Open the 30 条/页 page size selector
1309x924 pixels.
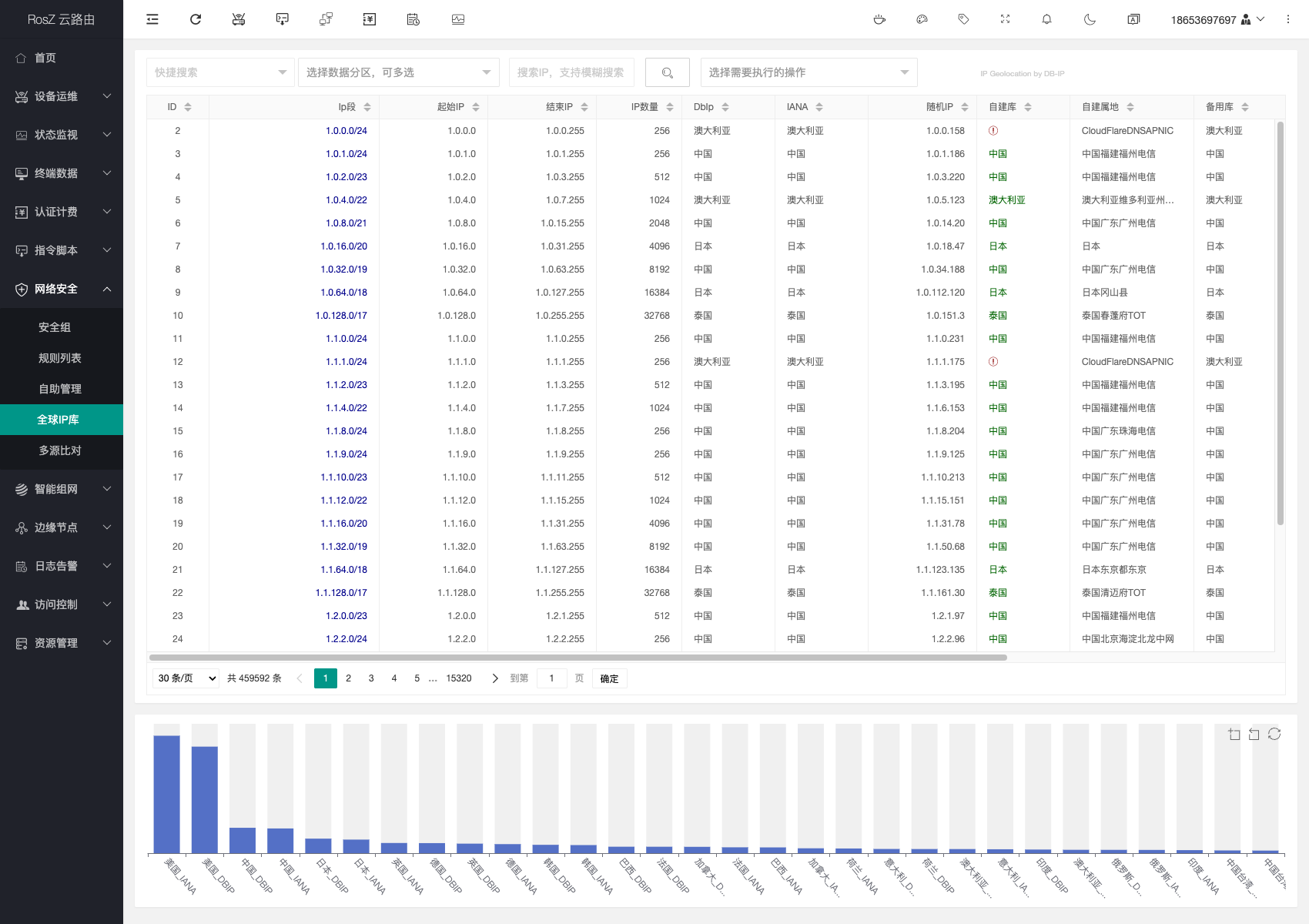pyautogui.click(x=186, y=678)
